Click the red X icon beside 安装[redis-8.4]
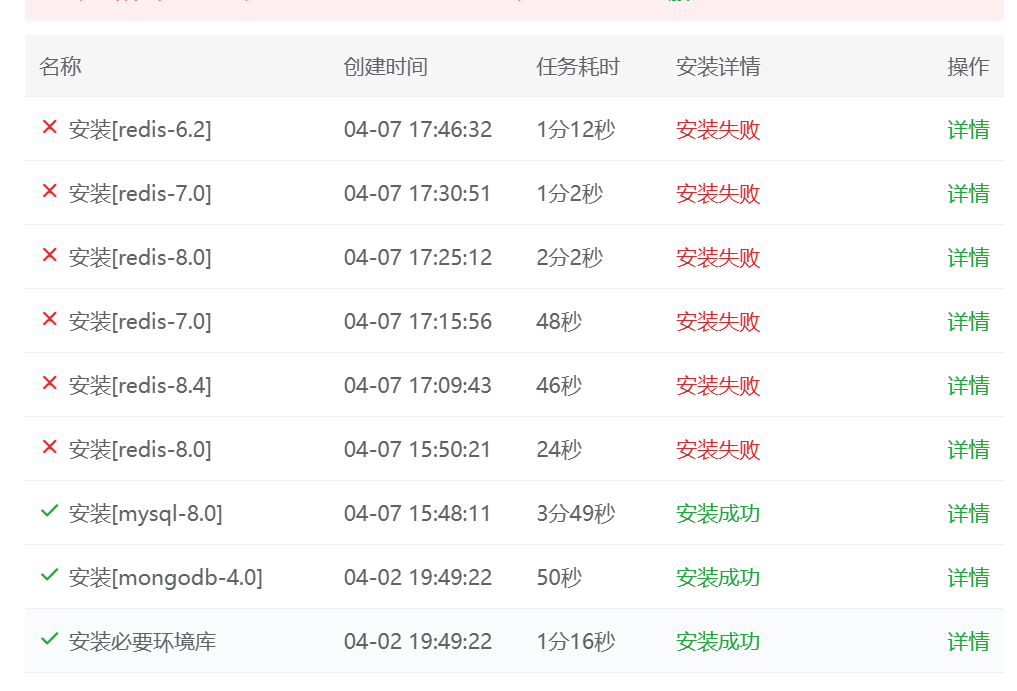This screenshot has height=691, width=1017. [49, 383]
